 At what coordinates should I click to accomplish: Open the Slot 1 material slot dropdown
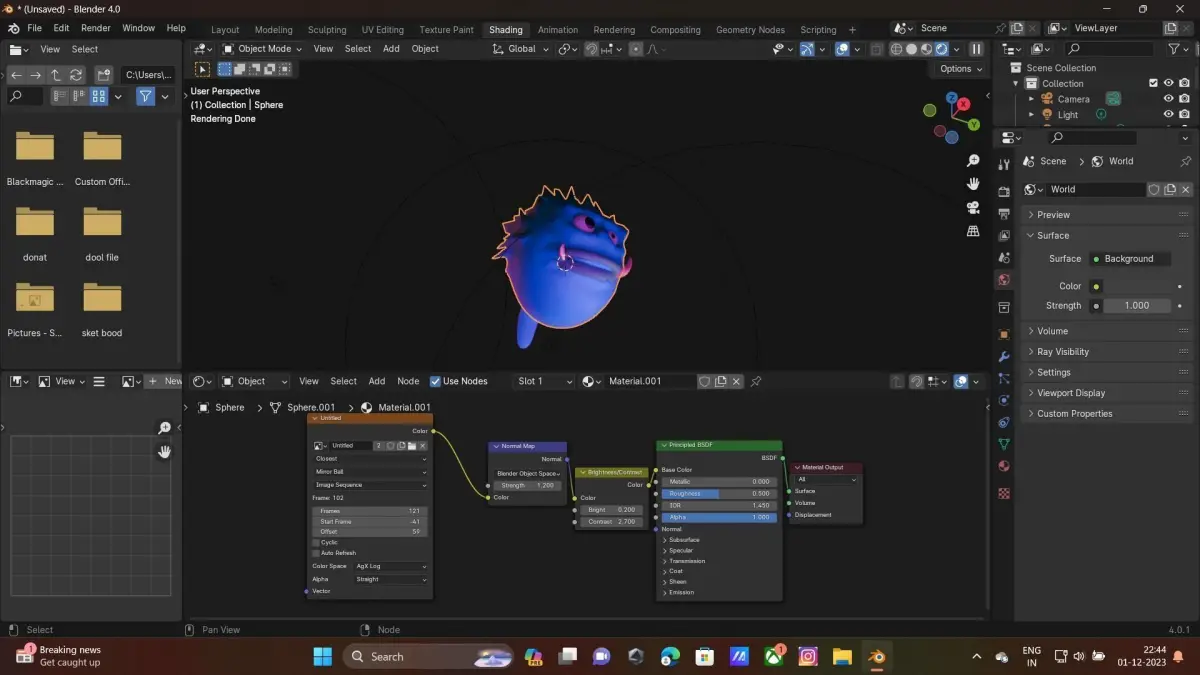click(544, 381)
